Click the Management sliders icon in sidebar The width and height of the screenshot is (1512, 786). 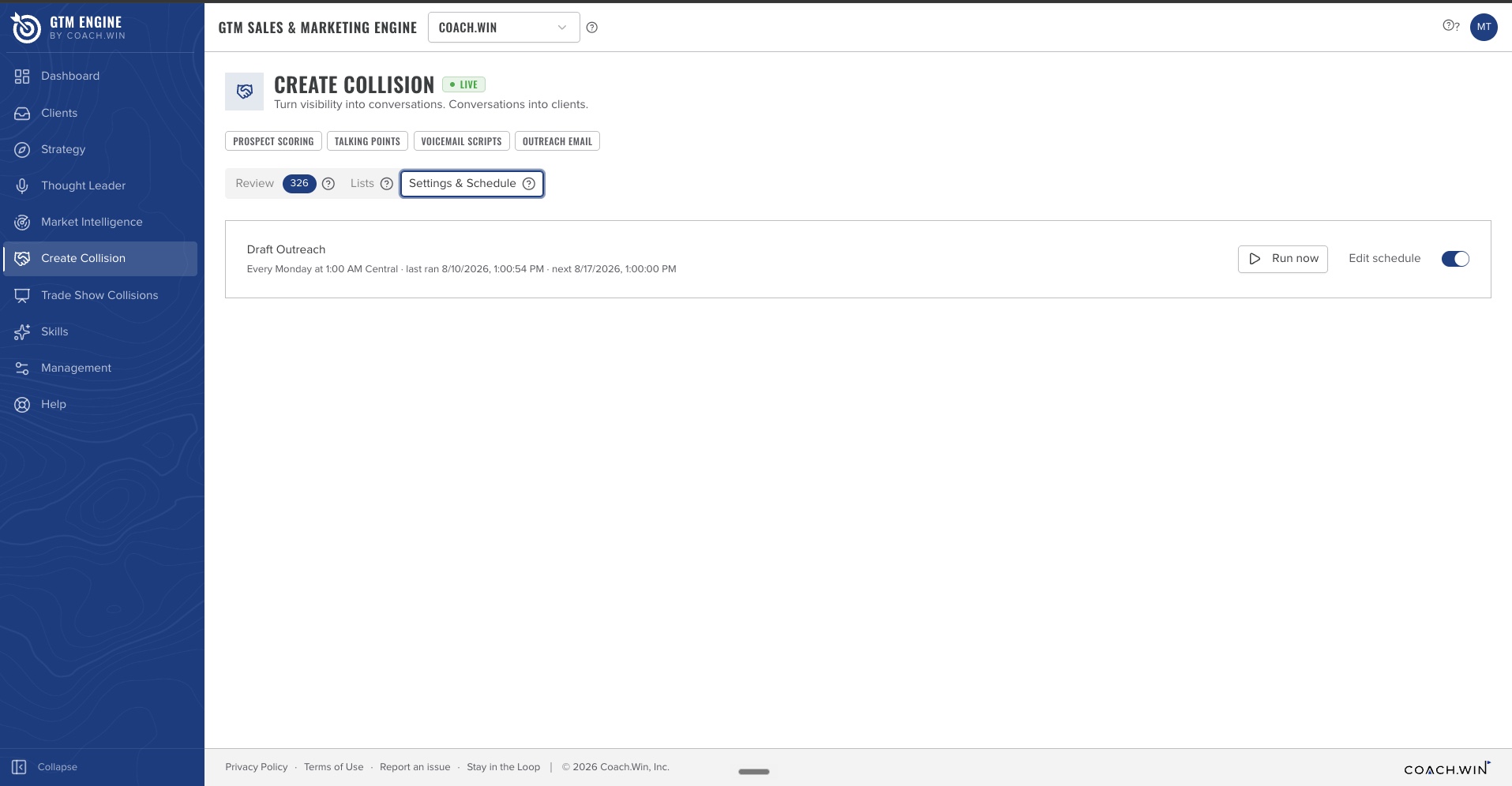pyautogui.click(x=22, y=369)
